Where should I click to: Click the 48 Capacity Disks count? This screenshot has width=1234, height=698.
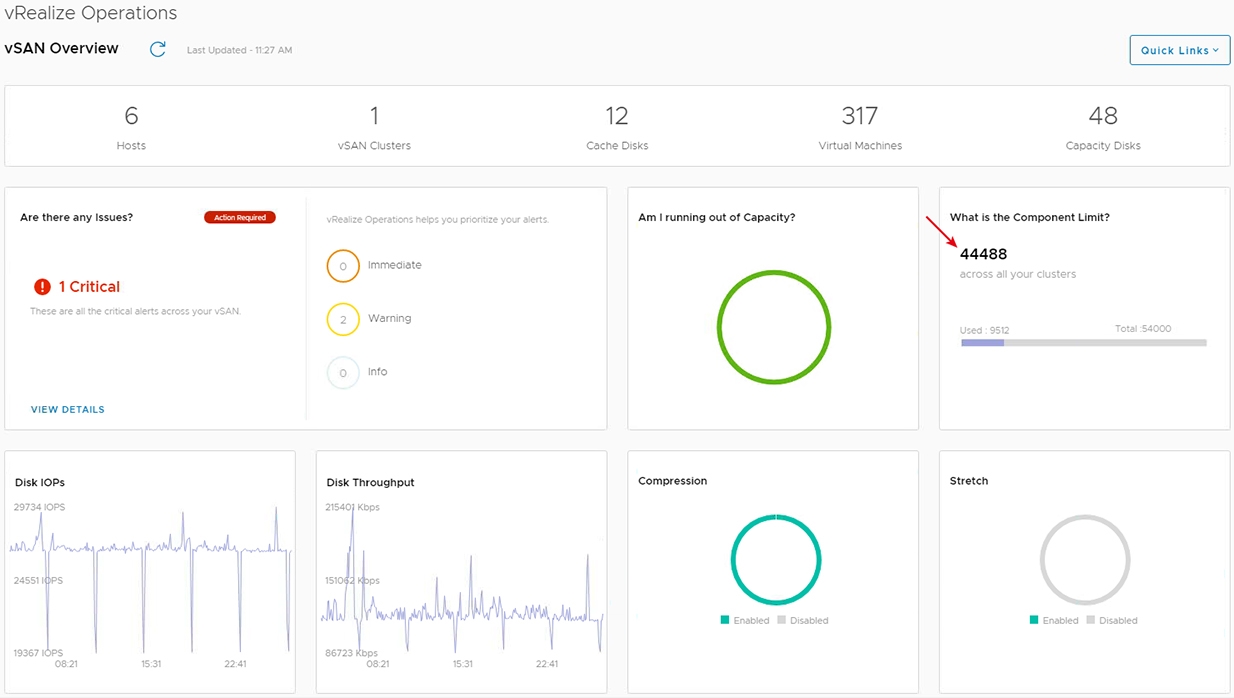(x=1103, y=116)
